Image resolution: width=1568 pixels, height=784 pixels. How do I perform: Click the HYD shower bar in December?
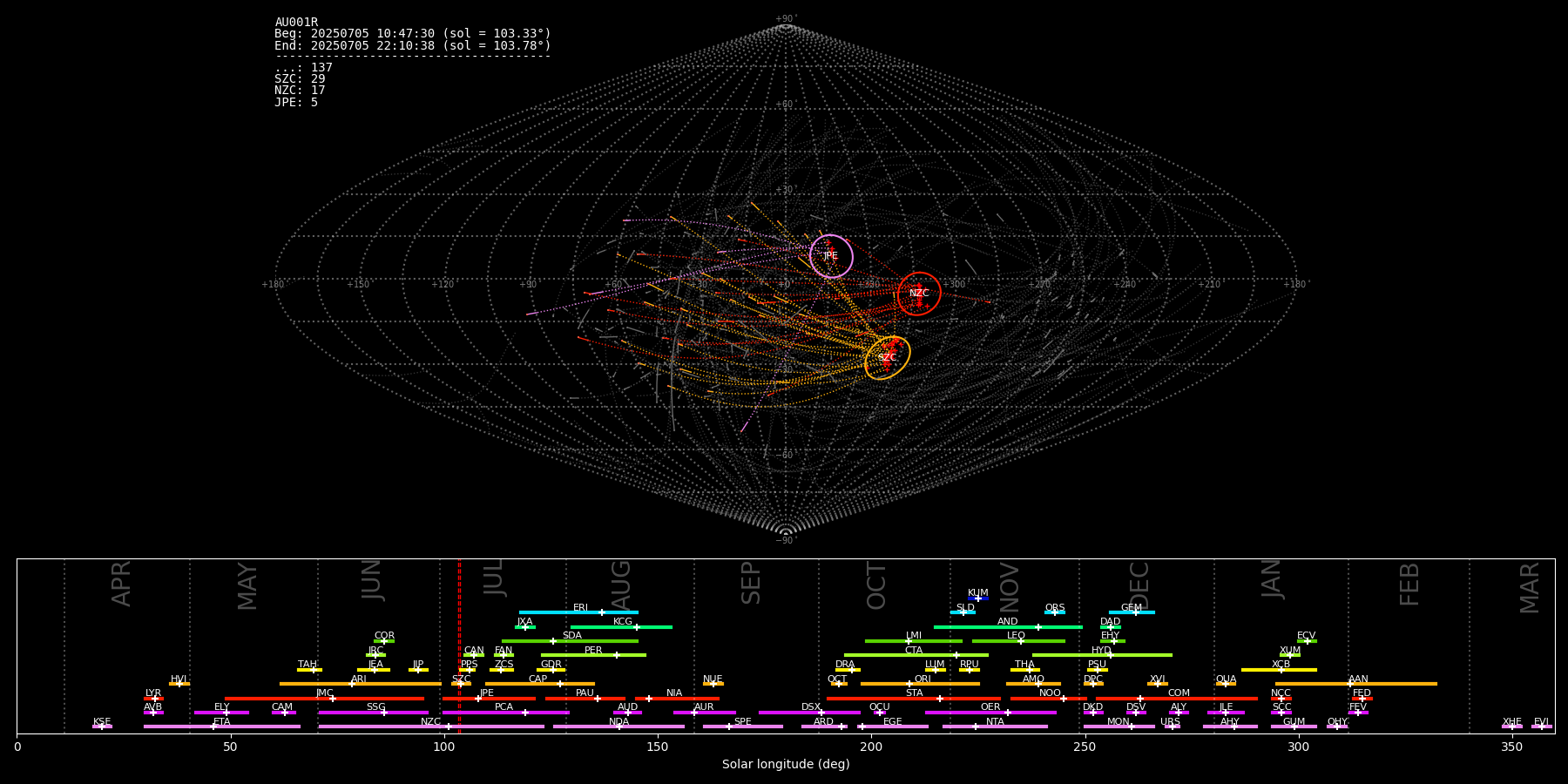[1102, 655]
